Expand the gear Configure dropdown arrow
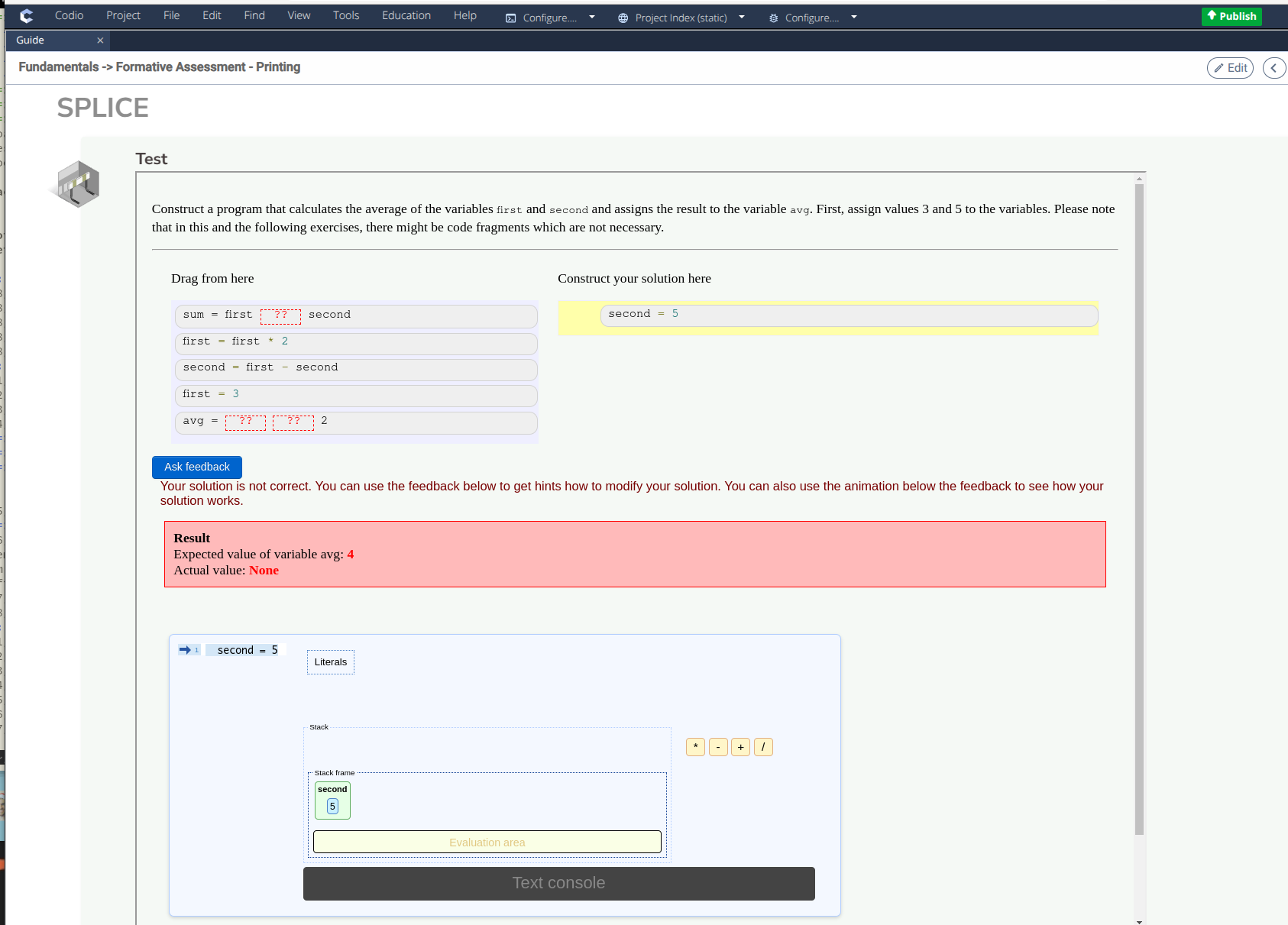Viewport: 1288px width, 925px height. (x=855, y=17)
